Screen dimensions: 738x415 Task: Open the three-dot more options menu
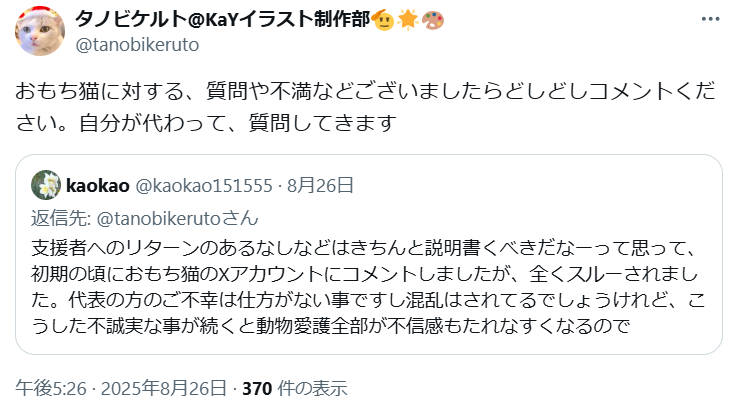pos(710,19)
